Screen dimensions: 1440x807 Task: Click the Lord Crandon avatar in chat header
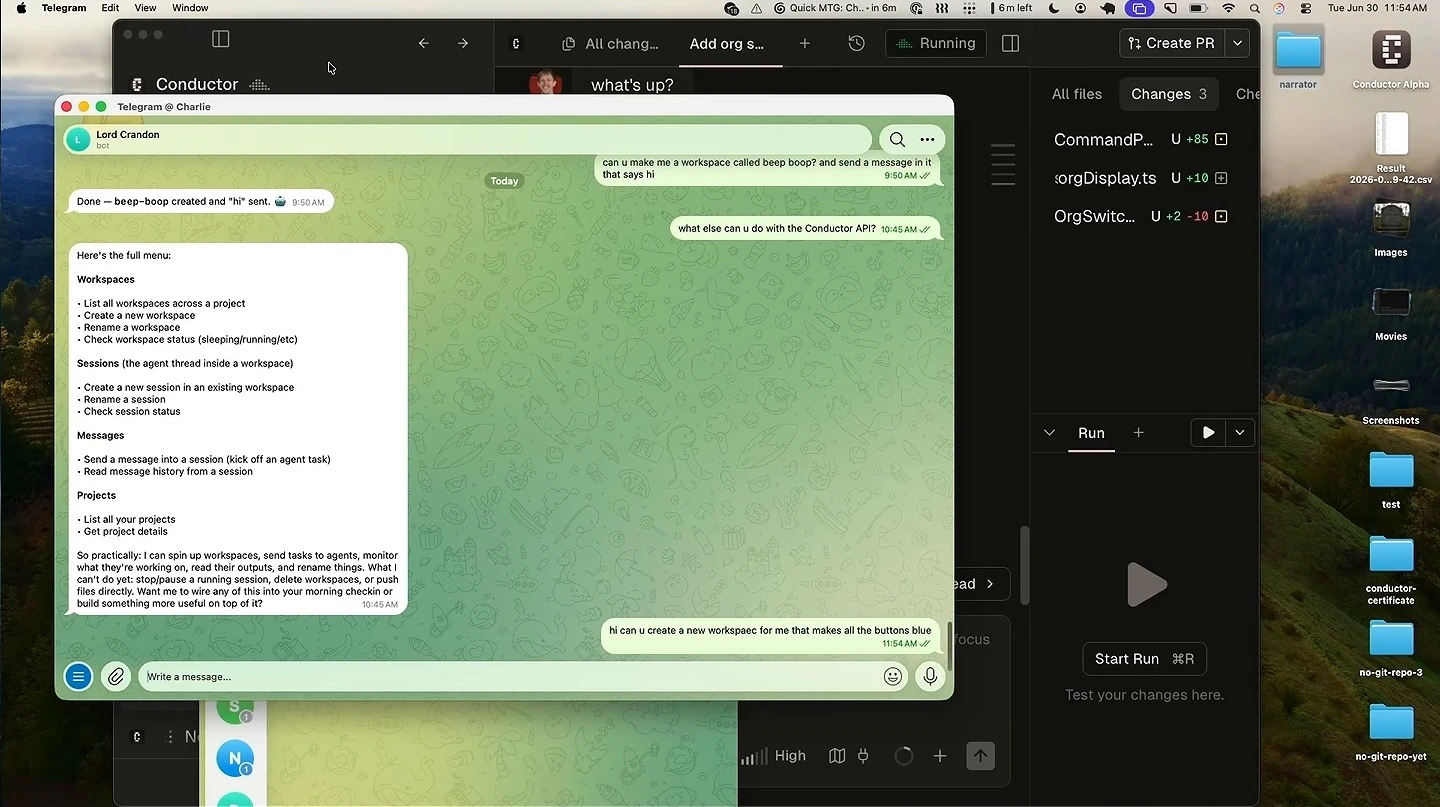pyautogui.click(x=78, y=140)
